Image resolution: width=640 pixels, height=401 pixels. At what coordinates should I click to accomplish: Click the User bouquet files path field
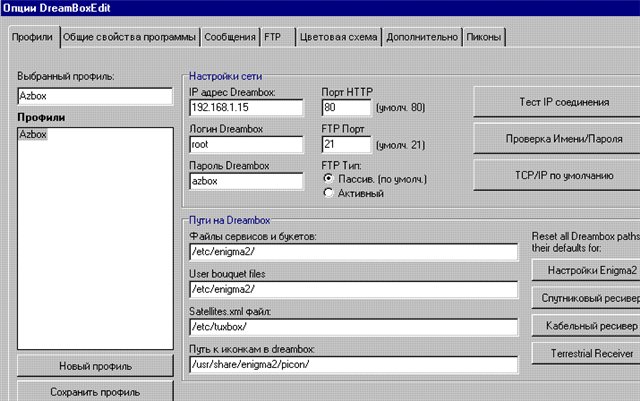tap(354, 290)
